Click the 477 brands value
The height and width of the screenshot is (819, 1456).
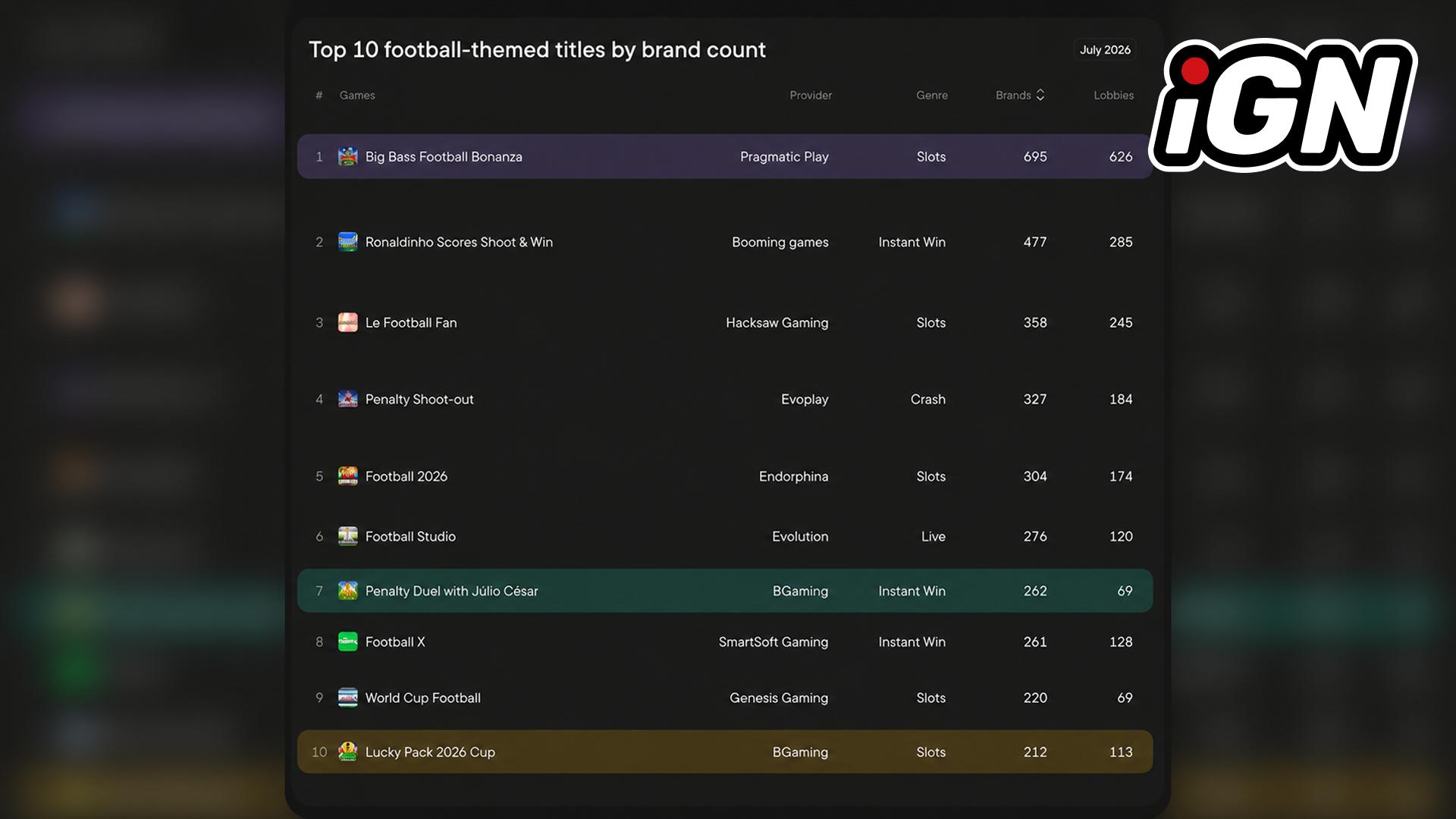pyautogui.click(x=1035, y=242)
